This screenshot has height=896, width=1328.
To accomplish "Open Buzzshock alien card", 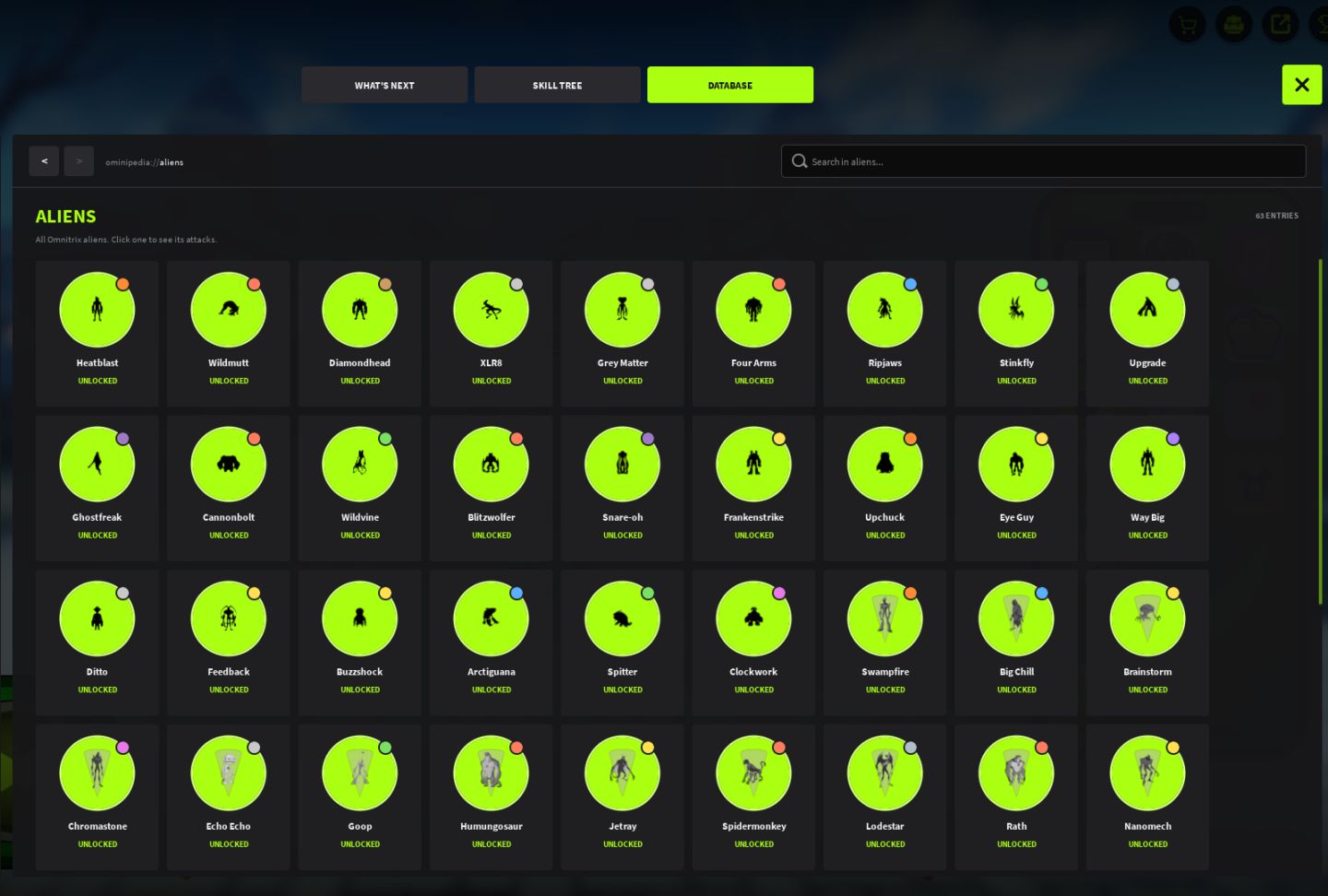I will [x=360, y=643].
